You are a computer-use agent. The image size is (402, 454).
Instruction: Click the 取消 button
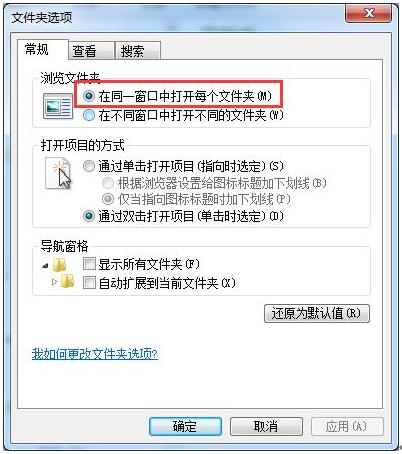(x=266, y=426)
